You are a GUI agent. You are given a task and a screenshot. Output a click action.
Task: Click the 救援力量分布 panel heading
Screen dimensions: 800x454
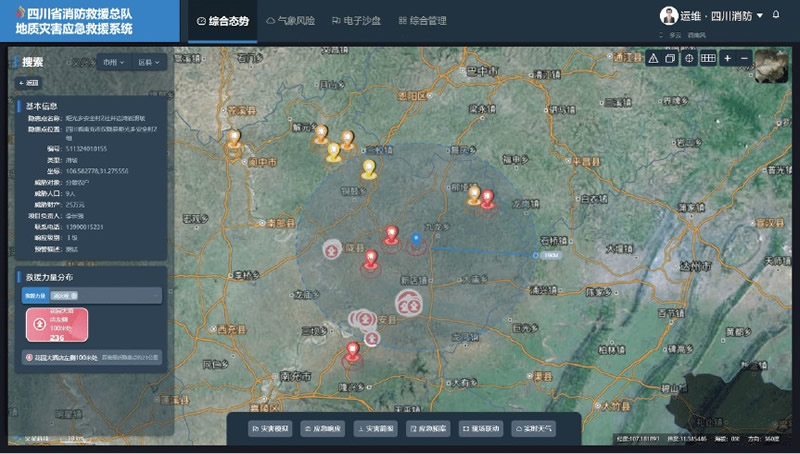pyautogui.click(x=49, y=278)
